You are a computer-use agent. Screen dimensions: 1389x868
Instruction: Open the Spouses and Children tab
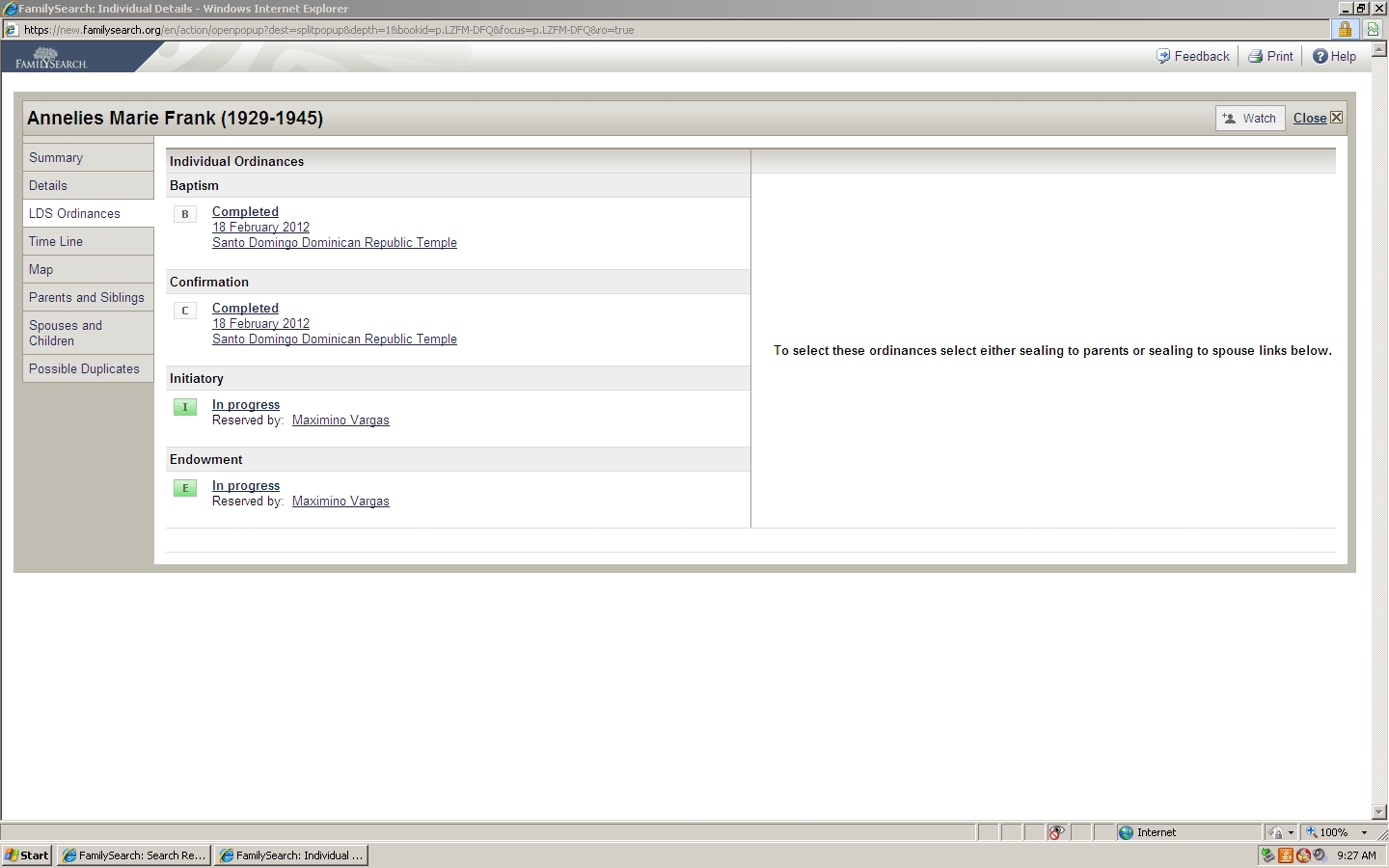[x=88, y=333]
